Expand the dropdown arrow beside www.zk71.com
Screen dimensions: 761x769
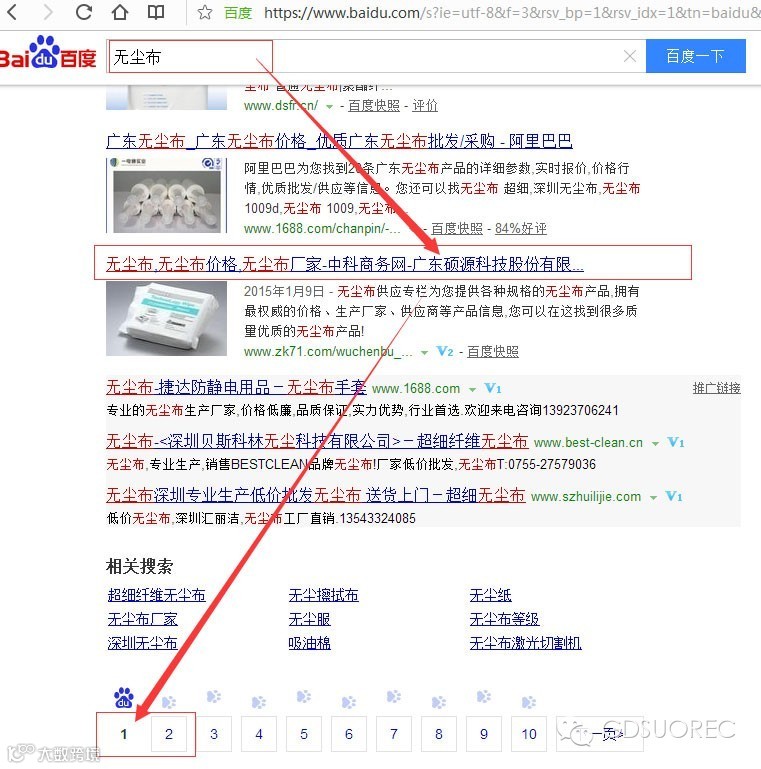coord(425,352)
